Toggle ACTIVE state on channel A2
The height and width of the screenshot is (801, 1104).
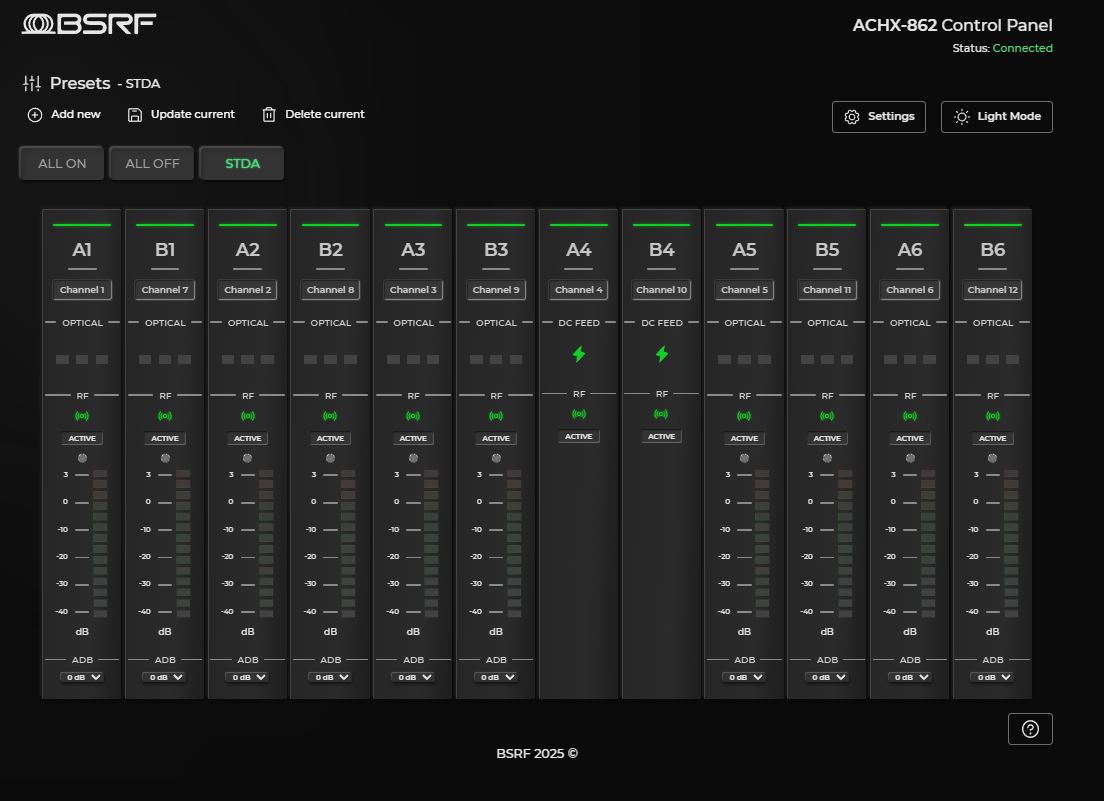tap(248, 439)
